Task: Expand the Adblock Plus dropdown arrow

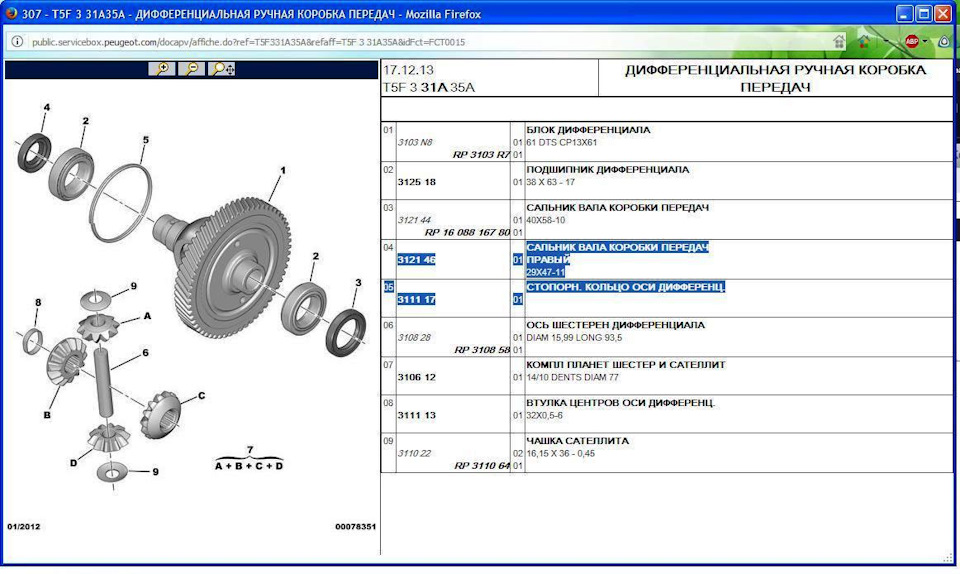Action: coord(924,42)
